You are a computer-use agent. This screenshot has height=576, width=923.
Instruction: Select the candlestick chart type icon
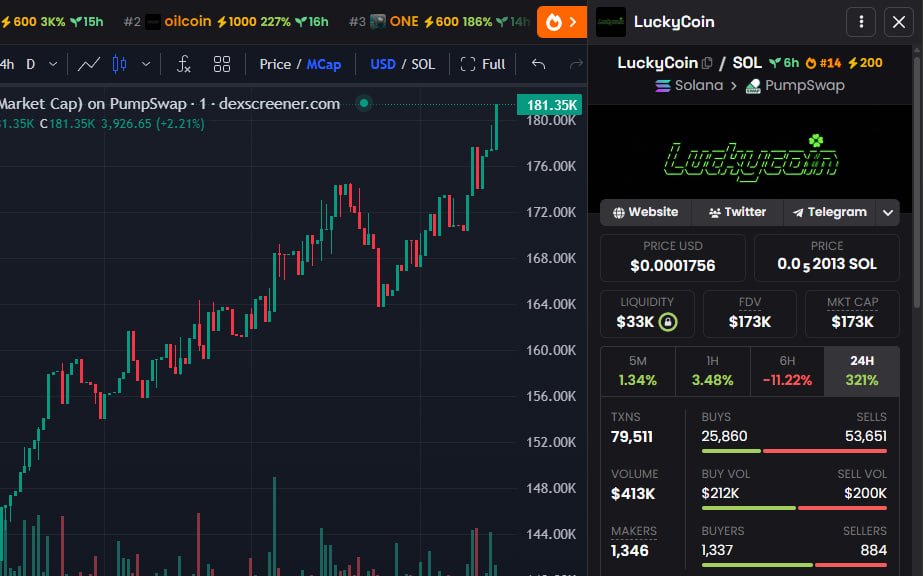pos(119,64)
